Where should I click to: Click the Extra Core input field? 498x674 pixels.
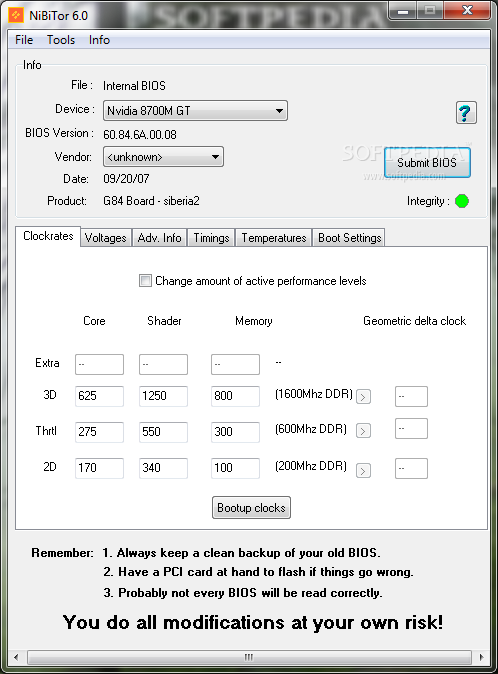(99, 364)
